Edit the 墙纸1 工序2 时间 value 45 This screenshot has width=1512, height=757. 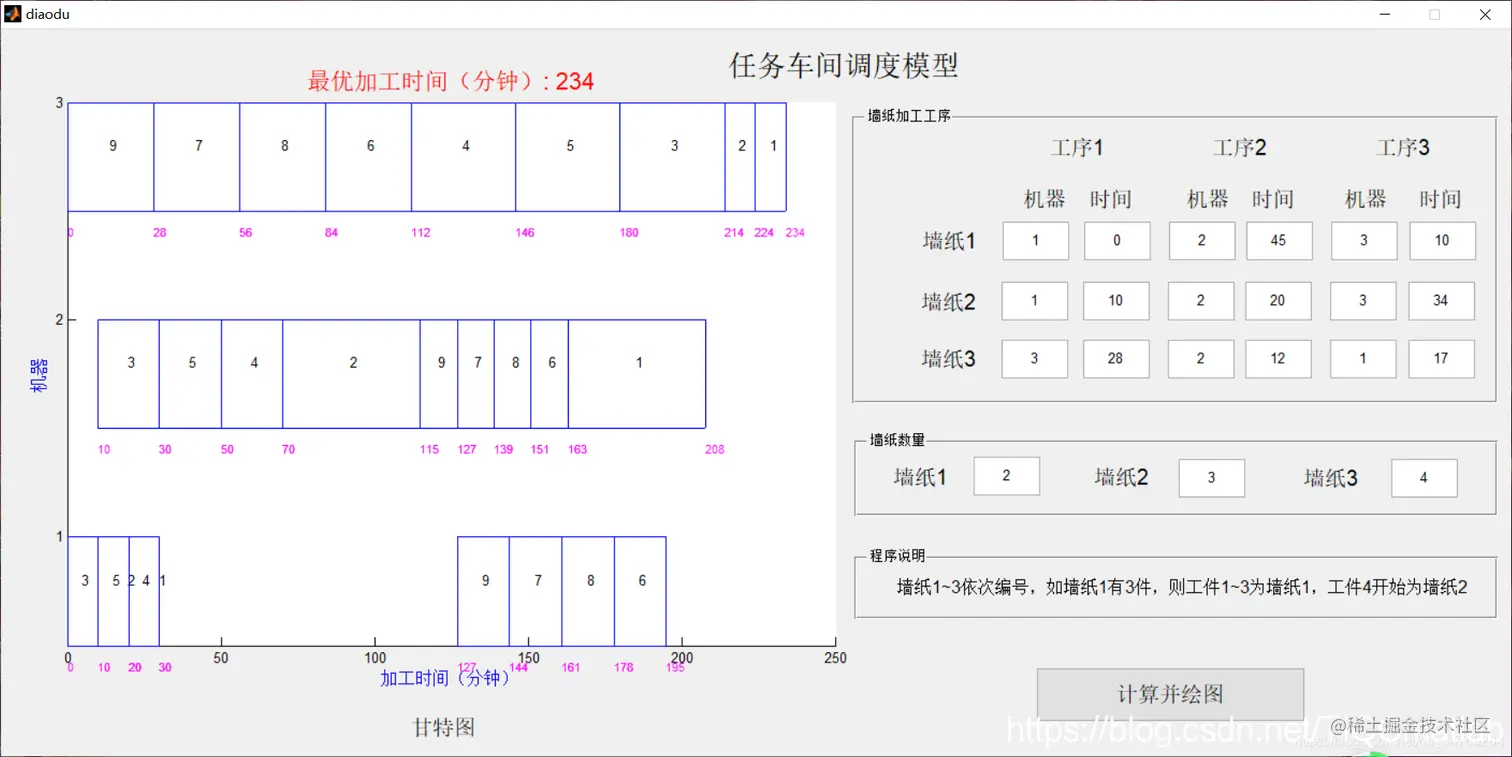[x=1278, y=240]
